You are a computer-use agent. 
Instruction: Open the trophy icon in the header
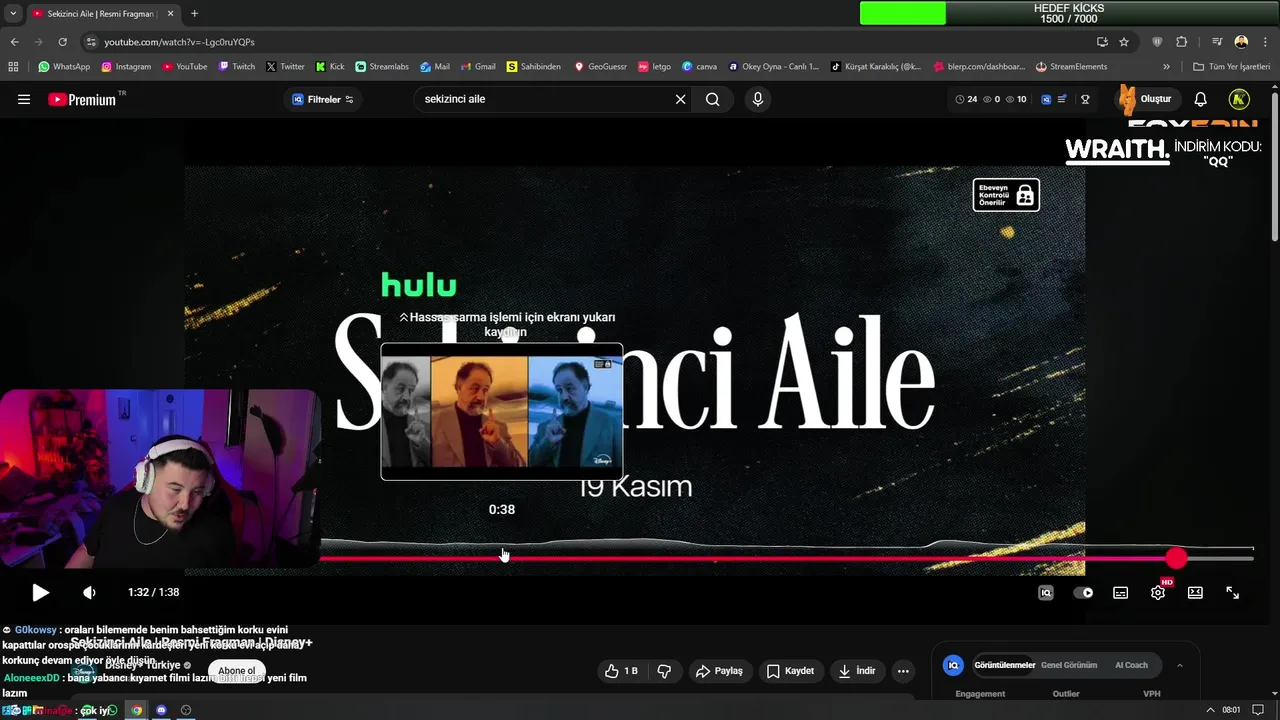[x=1085, y=99]
